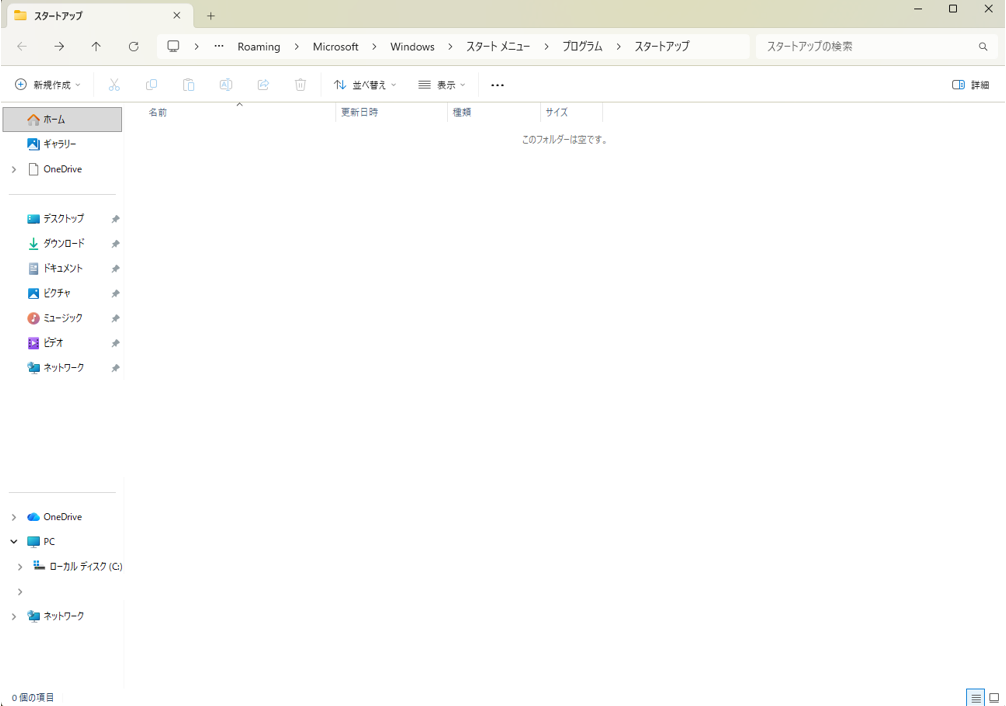Open ダウンロード in the sidebar

coord(64,244)
